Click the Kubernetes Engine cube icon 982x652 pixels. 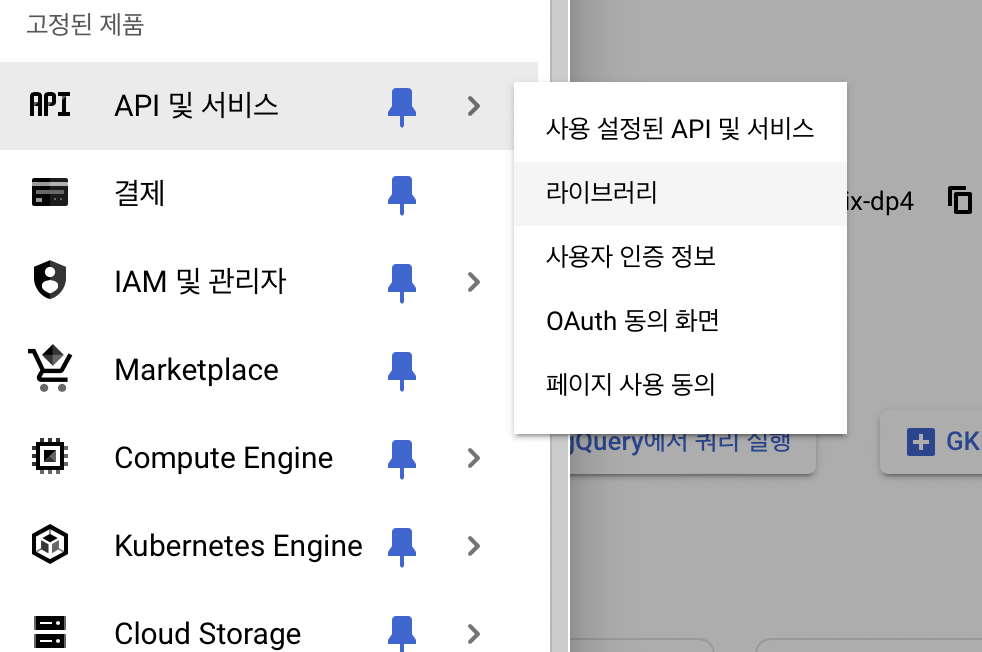tap(49, 544)
